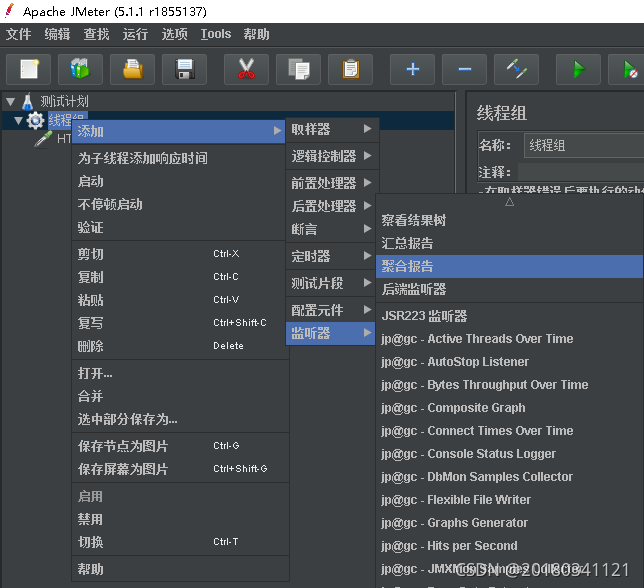
Task: Expand the 后置处理器 submenu
Action: 332,206
